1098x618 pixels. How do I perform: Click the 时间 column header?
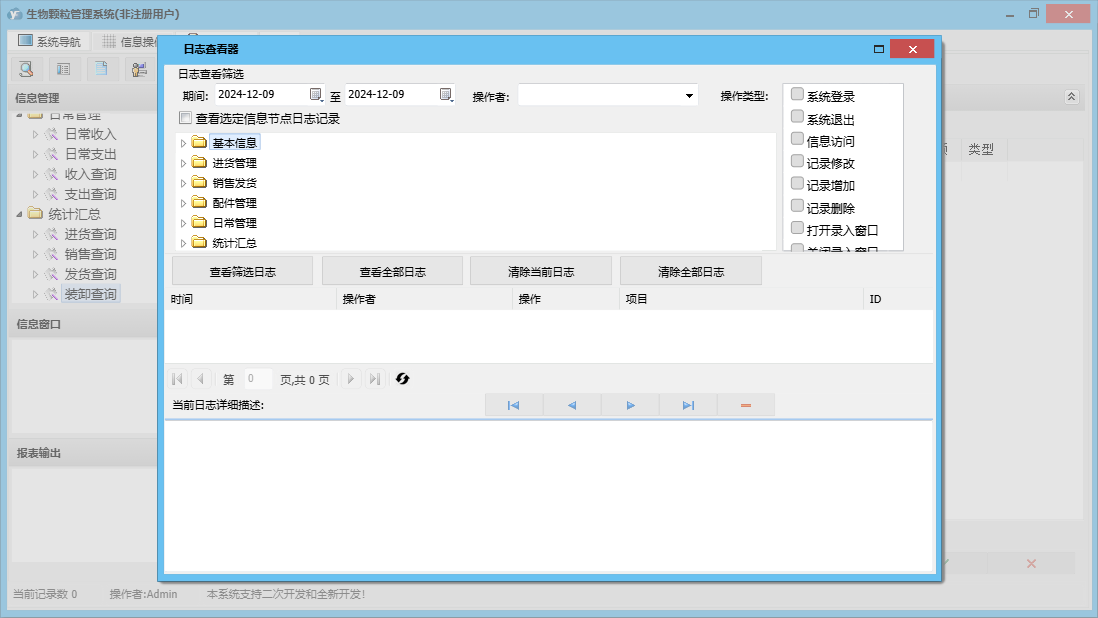(x=251, y=299)
